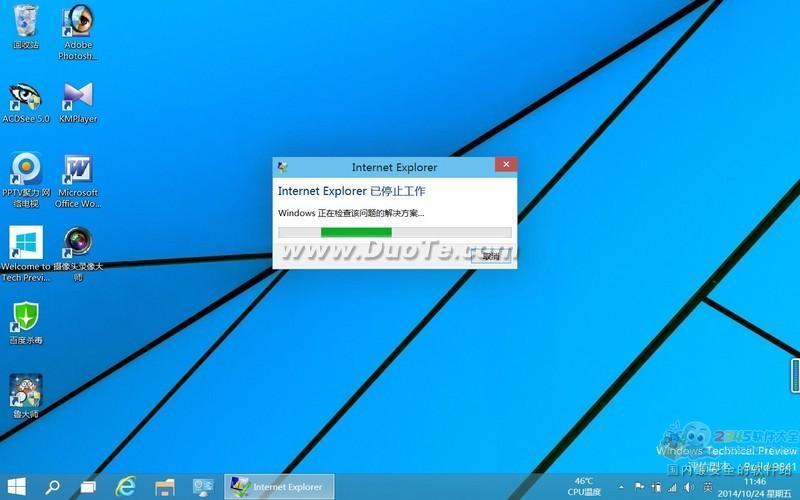Open the volume speaker tray icon
Viewport: 800px width, 500px height.
point(689,488)
